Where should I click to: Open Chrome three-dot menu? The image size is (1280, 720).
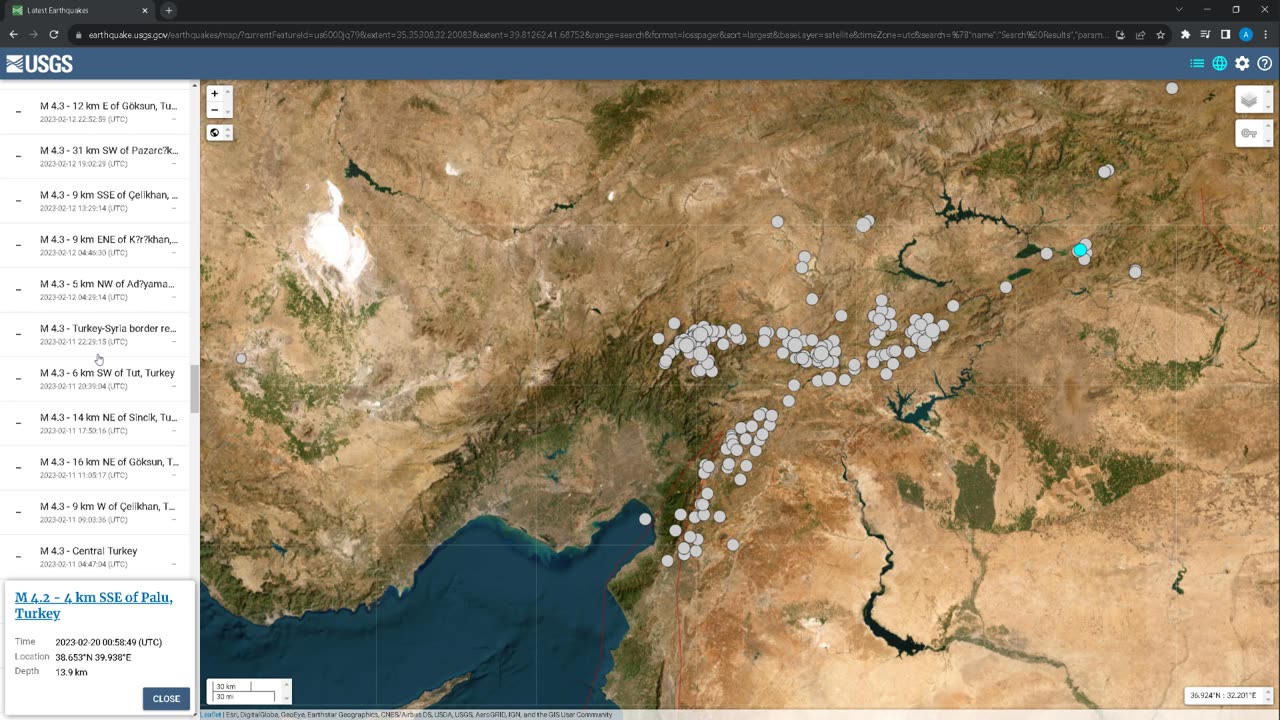(x=1266, y=34)
